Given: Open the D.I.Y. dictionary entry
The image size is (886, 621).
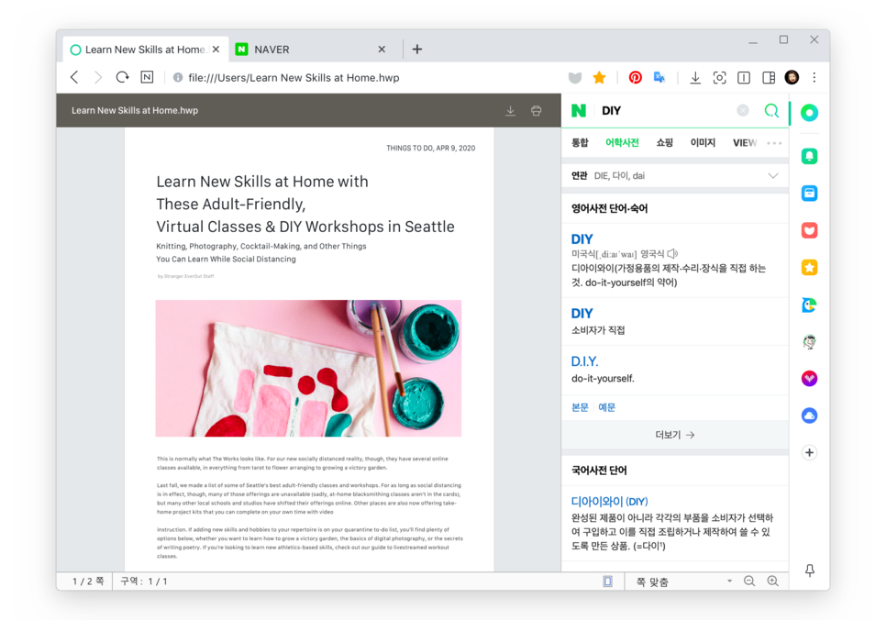Looking at the screenshot, I should (584, 361).
